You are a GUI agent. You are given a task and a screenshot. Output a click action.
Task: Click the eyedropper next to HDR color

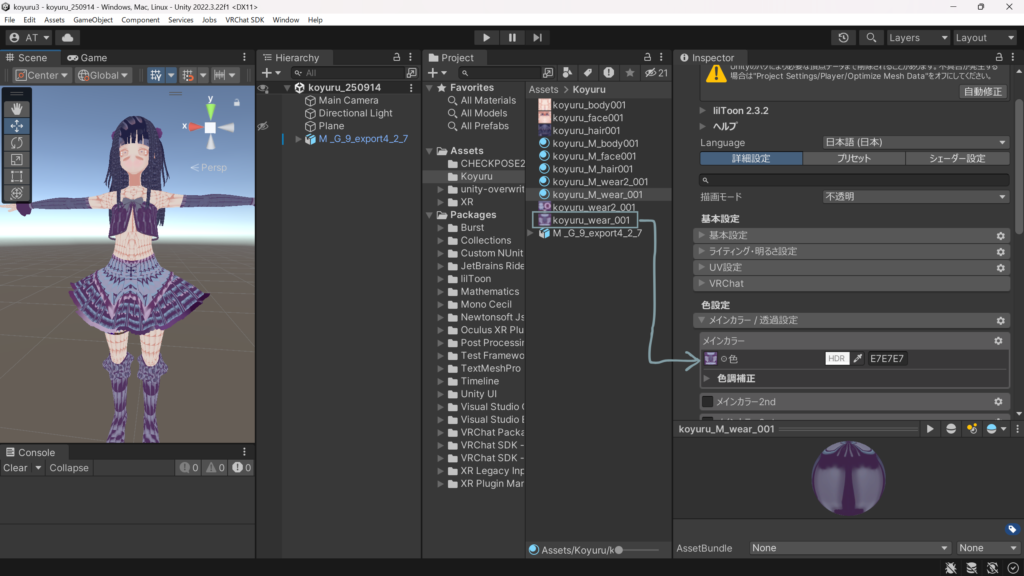tap(857, 358)
